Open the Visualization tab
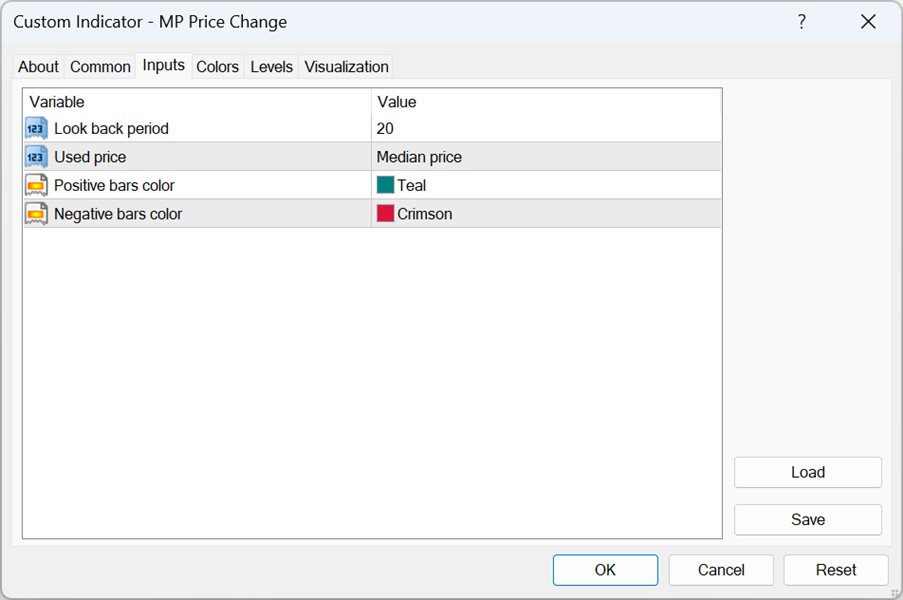Image resolution: width=903 pixels, height=600 pixels. tap(346, 67)
